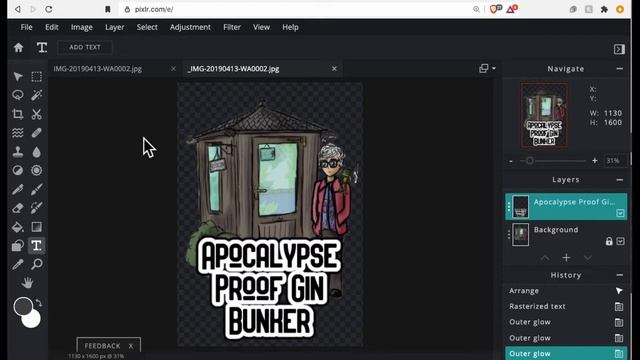Zoom in with navigator plus button
The height and width of the screenshot is (360, 640).
point(595,161)
